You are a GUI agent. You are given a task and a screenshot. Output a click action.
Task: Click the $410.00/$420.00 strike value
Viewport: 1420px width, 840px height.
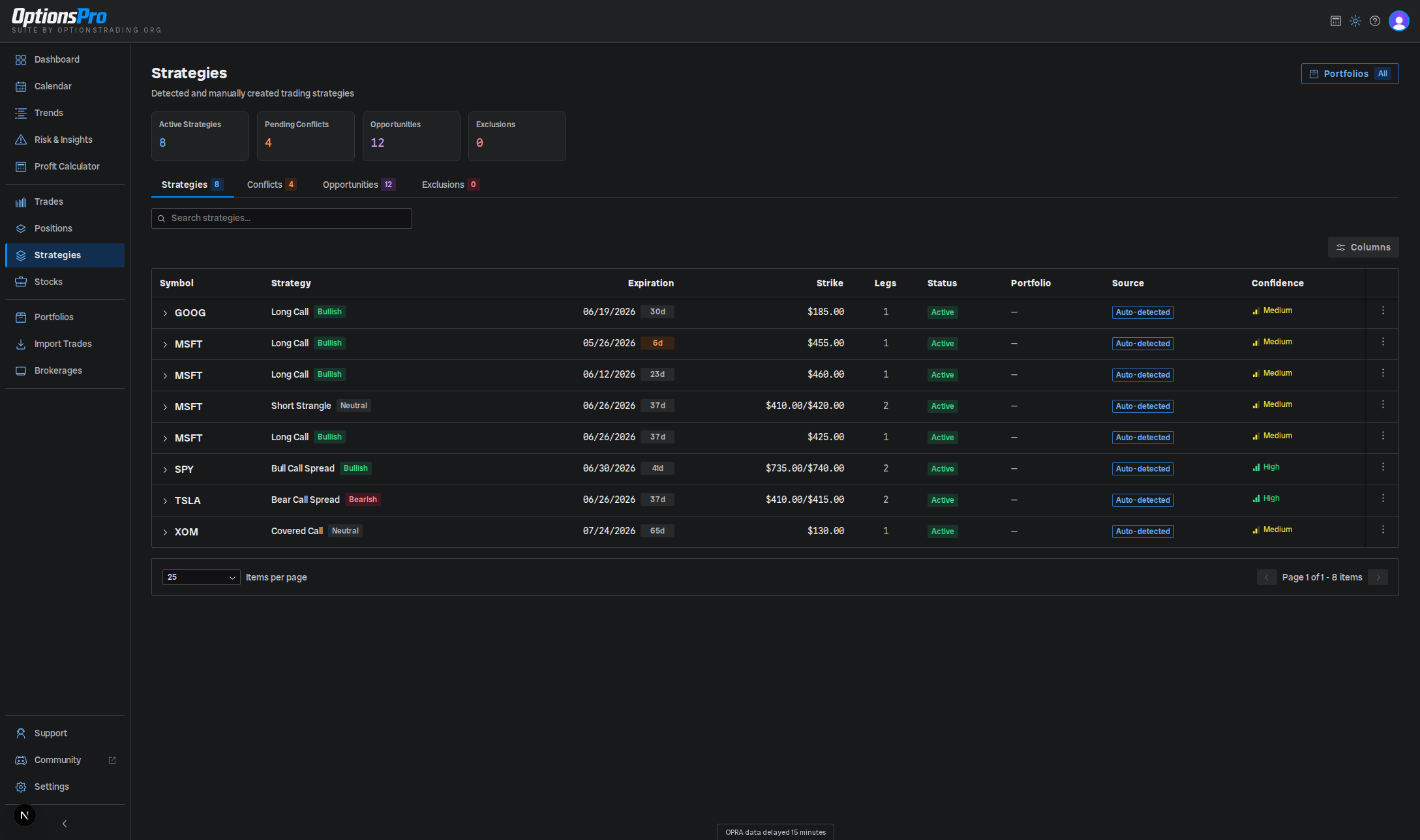click(804, 406)
